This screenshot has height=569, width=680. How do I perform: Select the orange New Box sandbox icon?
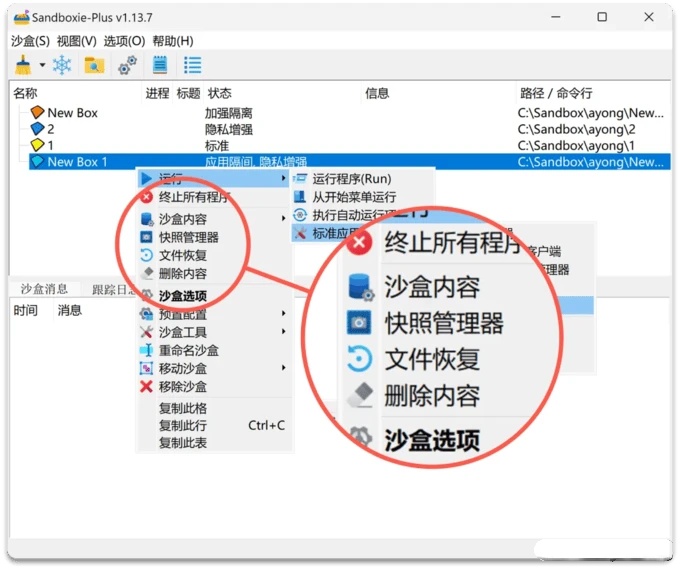pos(38,112)
